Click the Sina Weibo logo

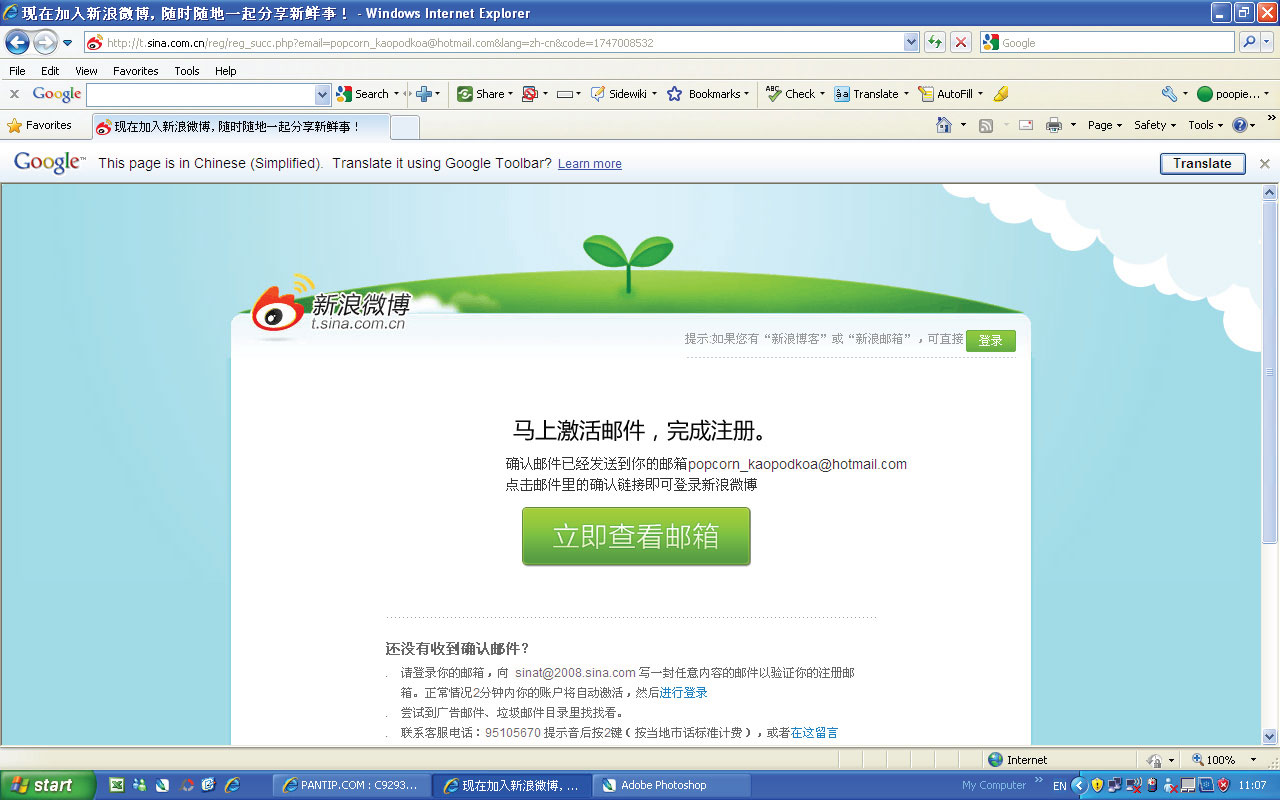[x=330, y=306]
